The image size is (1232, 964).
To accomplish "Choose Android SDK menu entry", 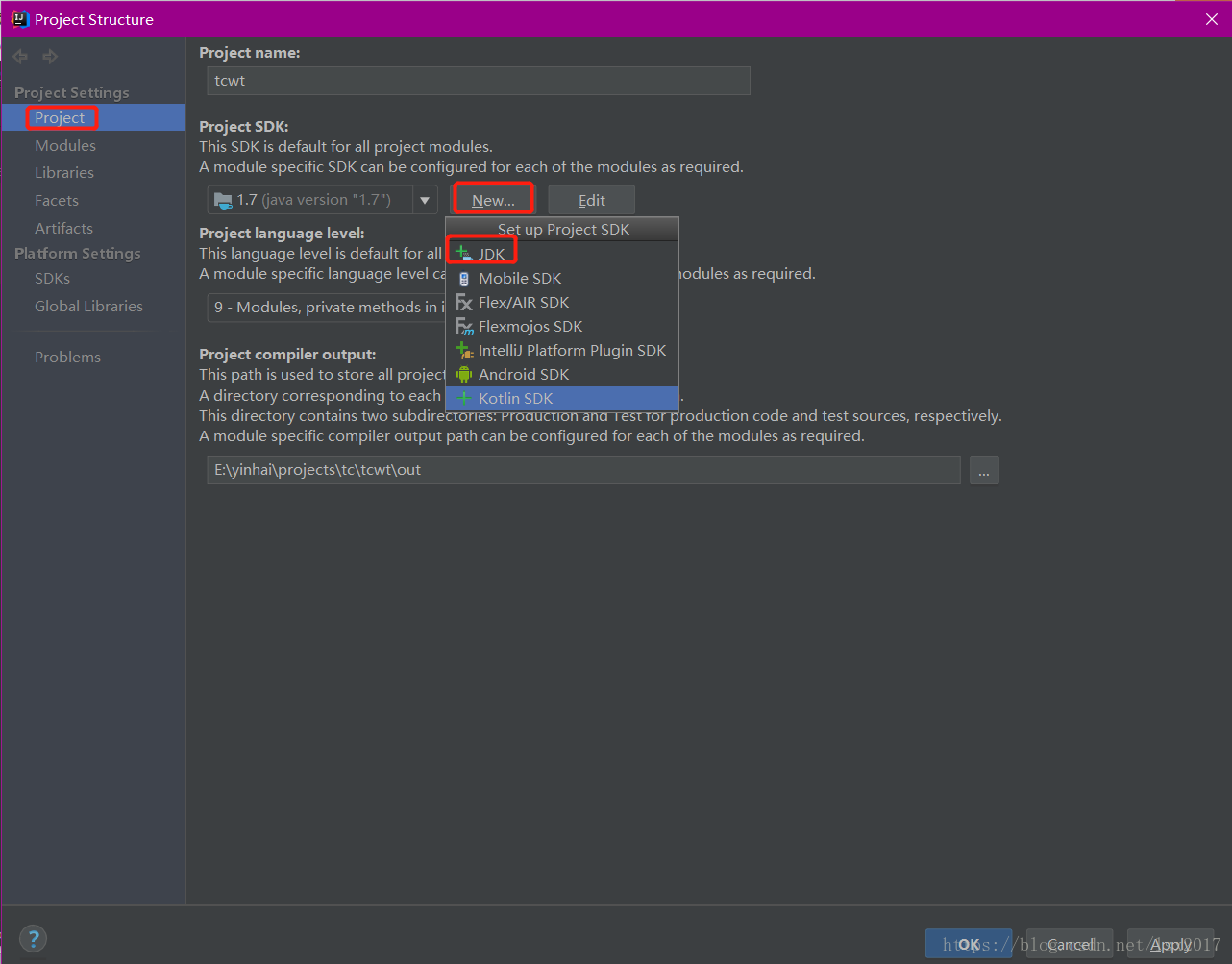I will click(562, 374).
